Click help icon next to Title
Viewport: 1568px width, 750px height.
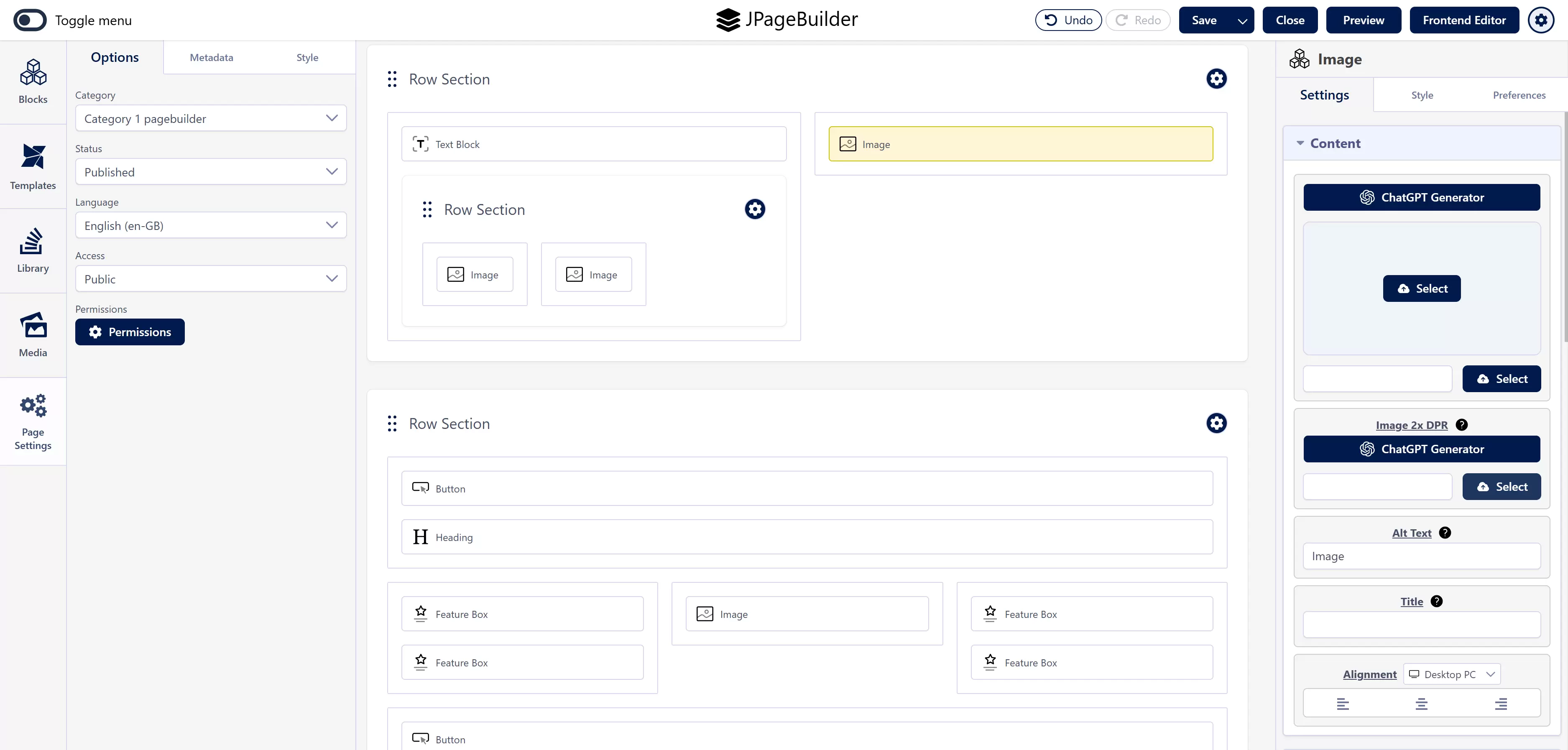(1437, 602)
